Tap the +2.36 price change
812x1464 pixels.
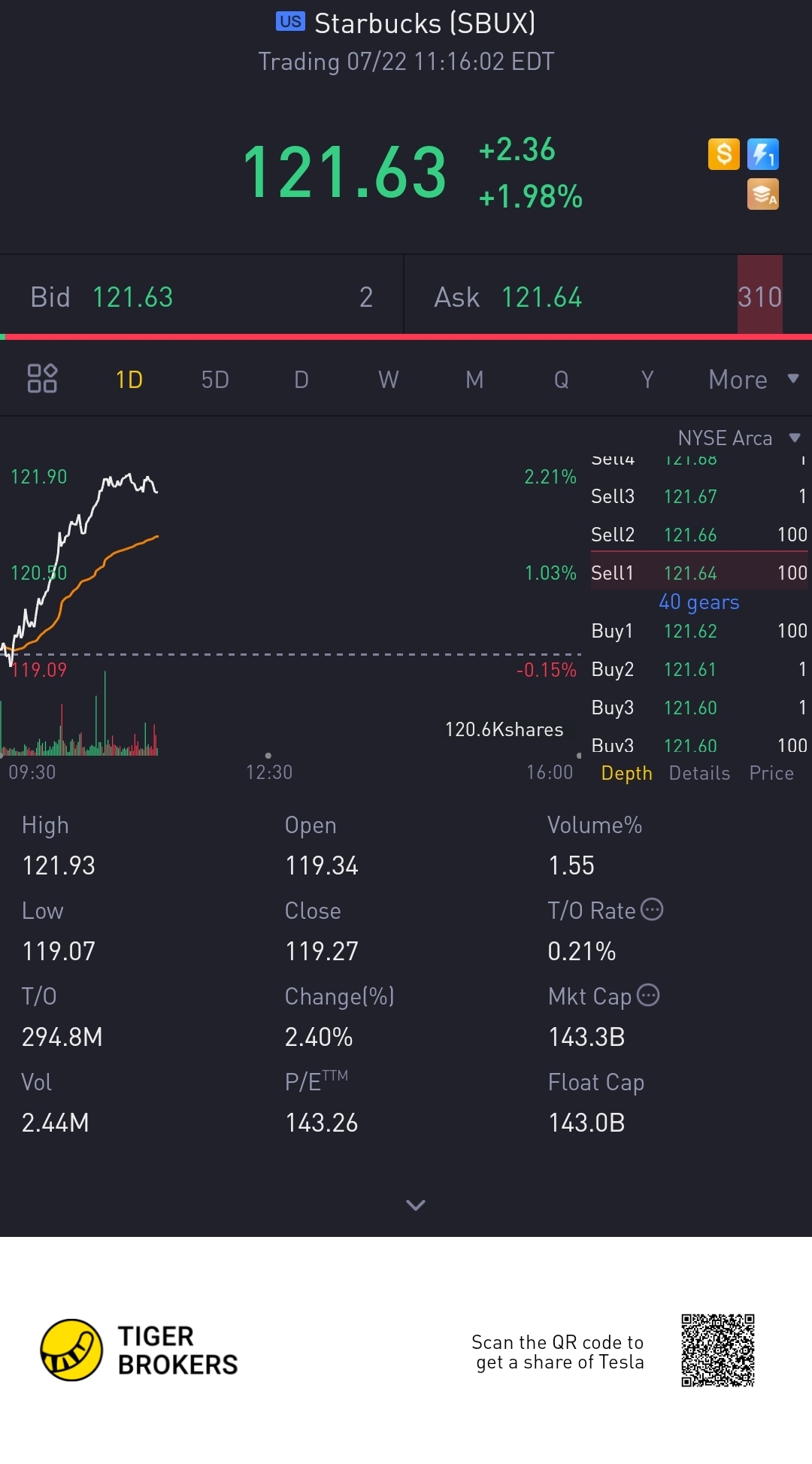(517, 149)
